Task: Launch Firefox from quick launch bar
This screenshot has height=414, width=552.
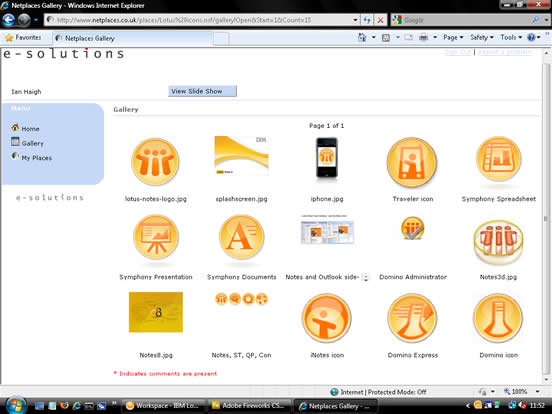Action: pyautogui.click(x=64, y=406)
